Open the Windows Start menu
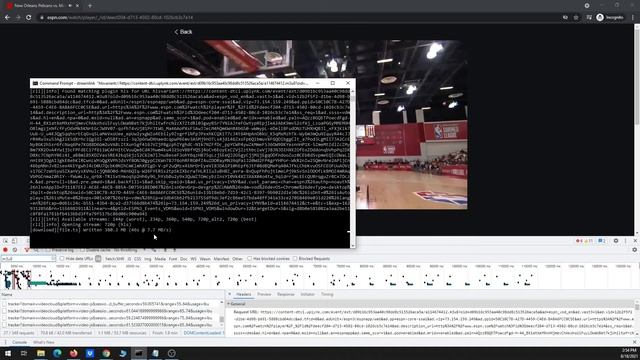 point(8,353)
